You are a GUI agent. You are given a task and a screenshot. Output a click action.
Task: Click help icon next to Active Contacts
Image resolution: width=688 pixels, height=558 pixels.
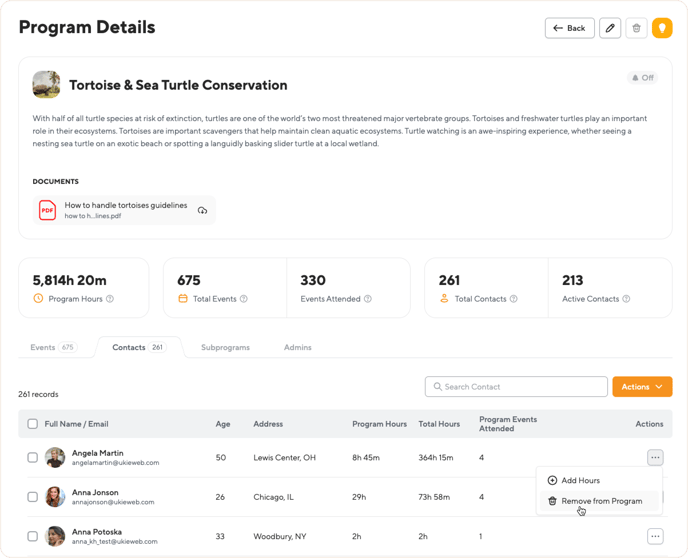pyautogui.click(x=626, y=299)
